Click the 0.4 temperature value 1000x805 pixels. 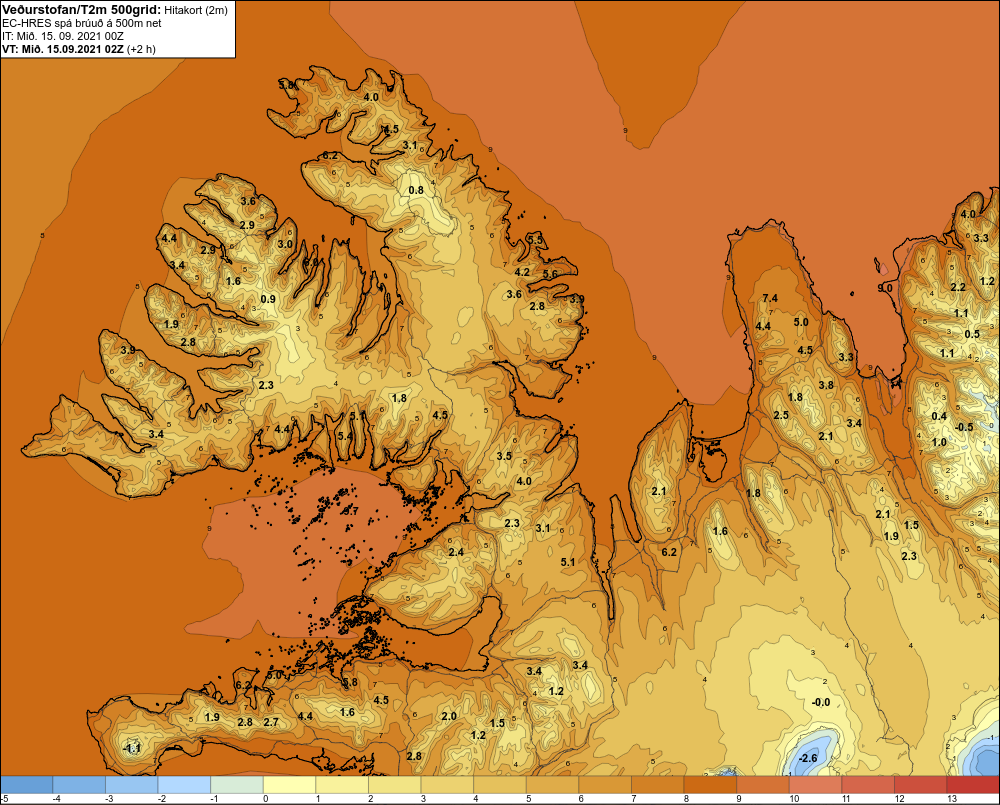pos(939,417)
